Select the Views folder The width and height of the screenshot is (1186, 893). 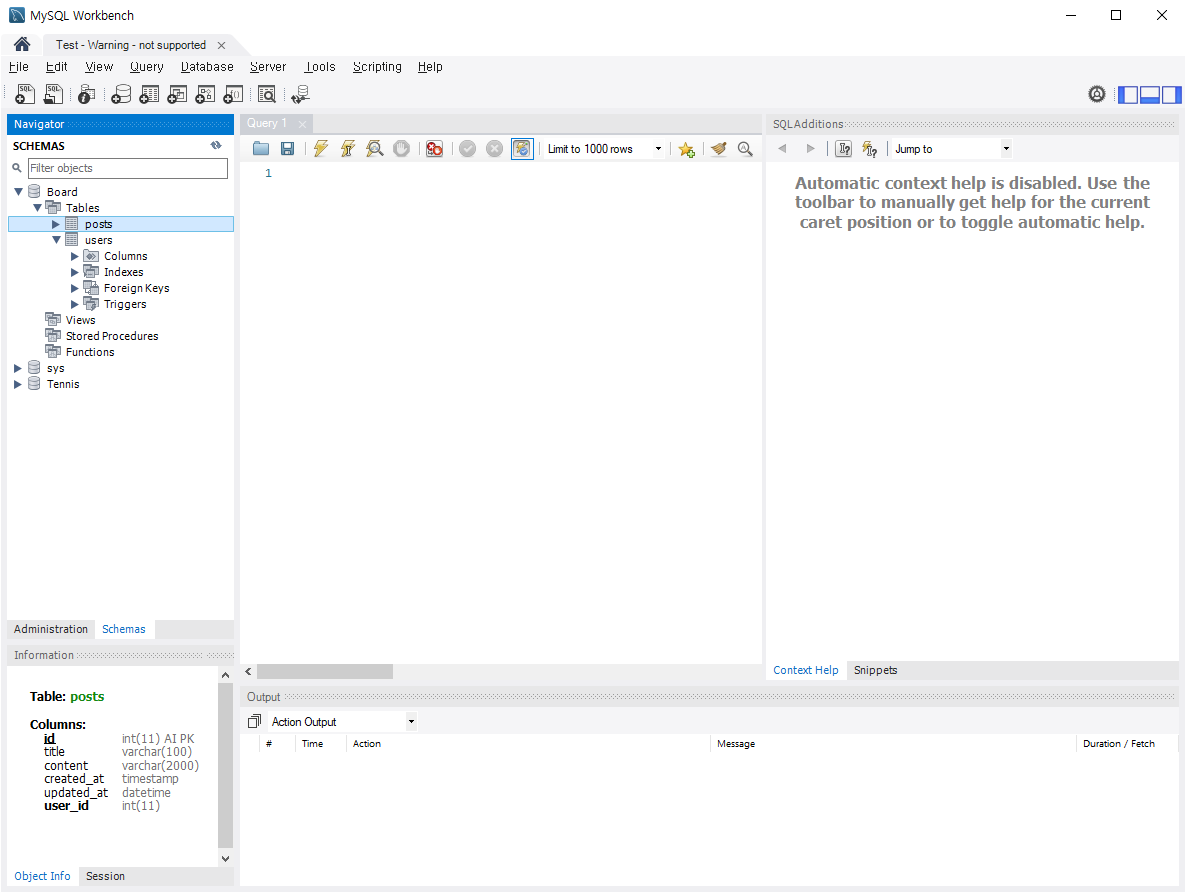[80, 321]
